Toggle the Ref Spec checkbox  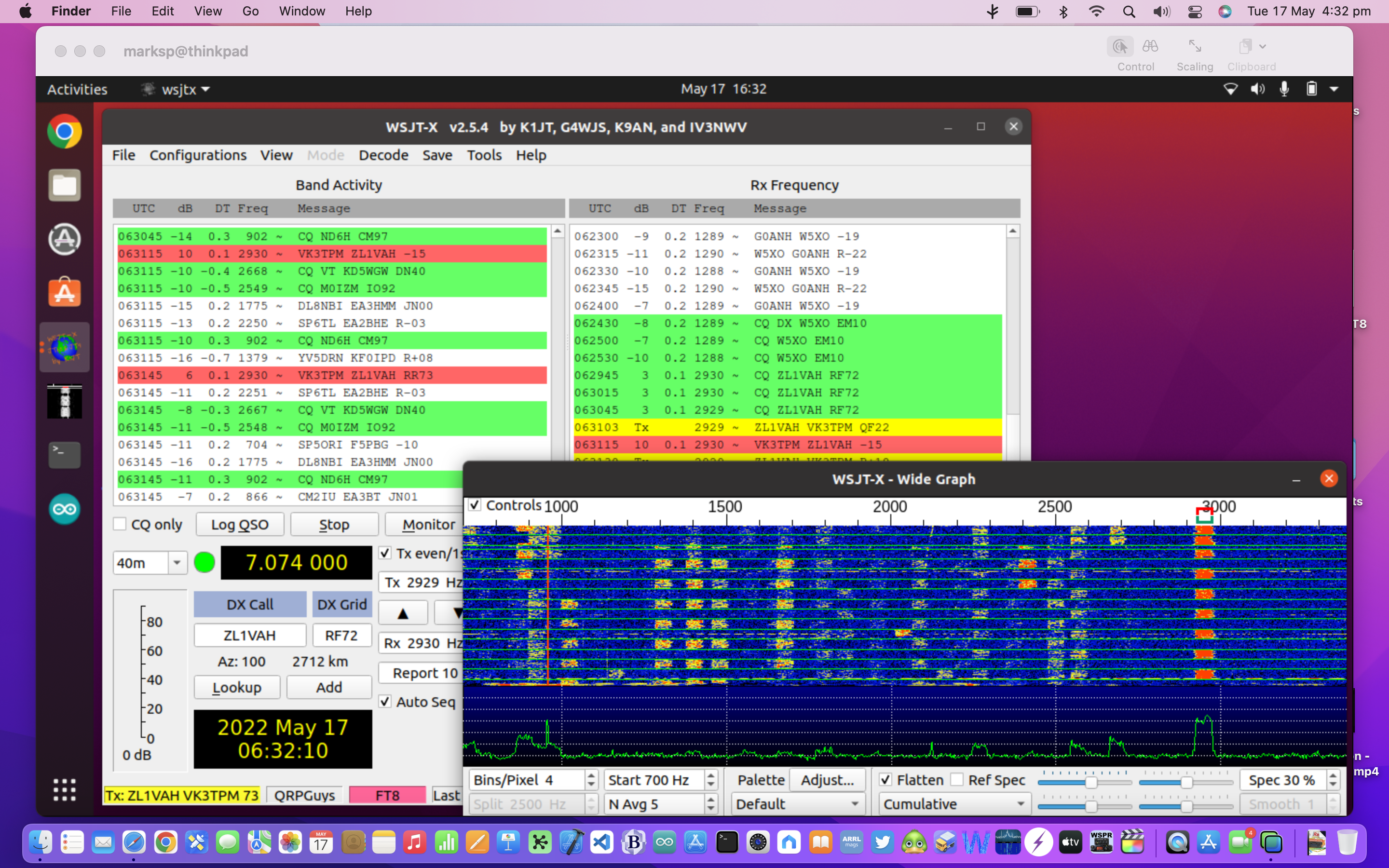pyautogui.click(x=957, y=780)
